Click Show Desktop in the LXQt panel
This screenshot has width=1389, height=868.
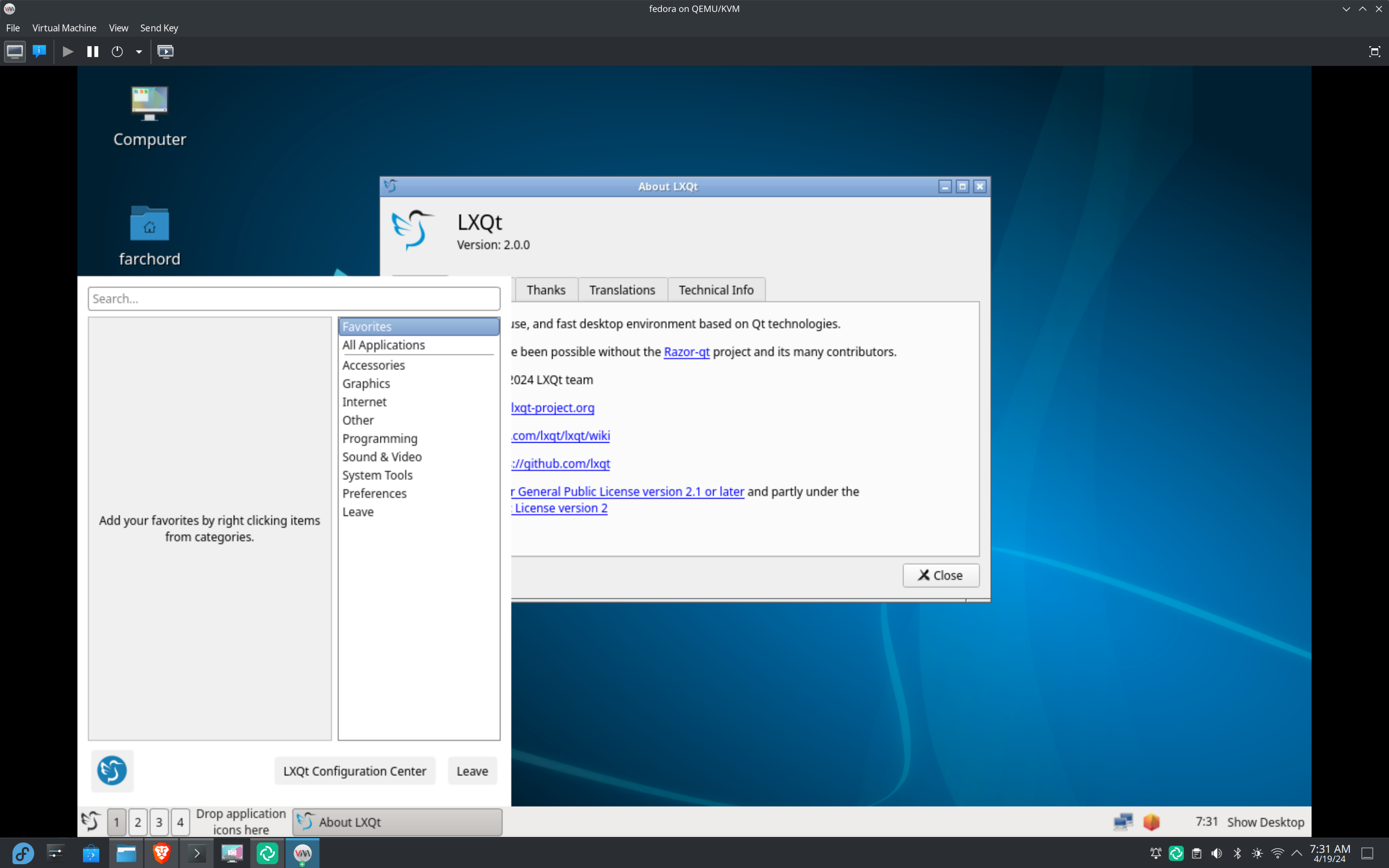click(x=1266, y=822)
